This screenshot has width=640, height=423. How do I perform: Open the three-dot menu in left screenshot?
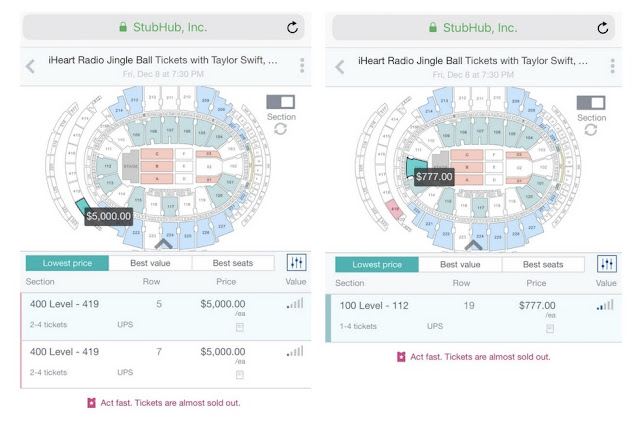(x=302, y=67)
